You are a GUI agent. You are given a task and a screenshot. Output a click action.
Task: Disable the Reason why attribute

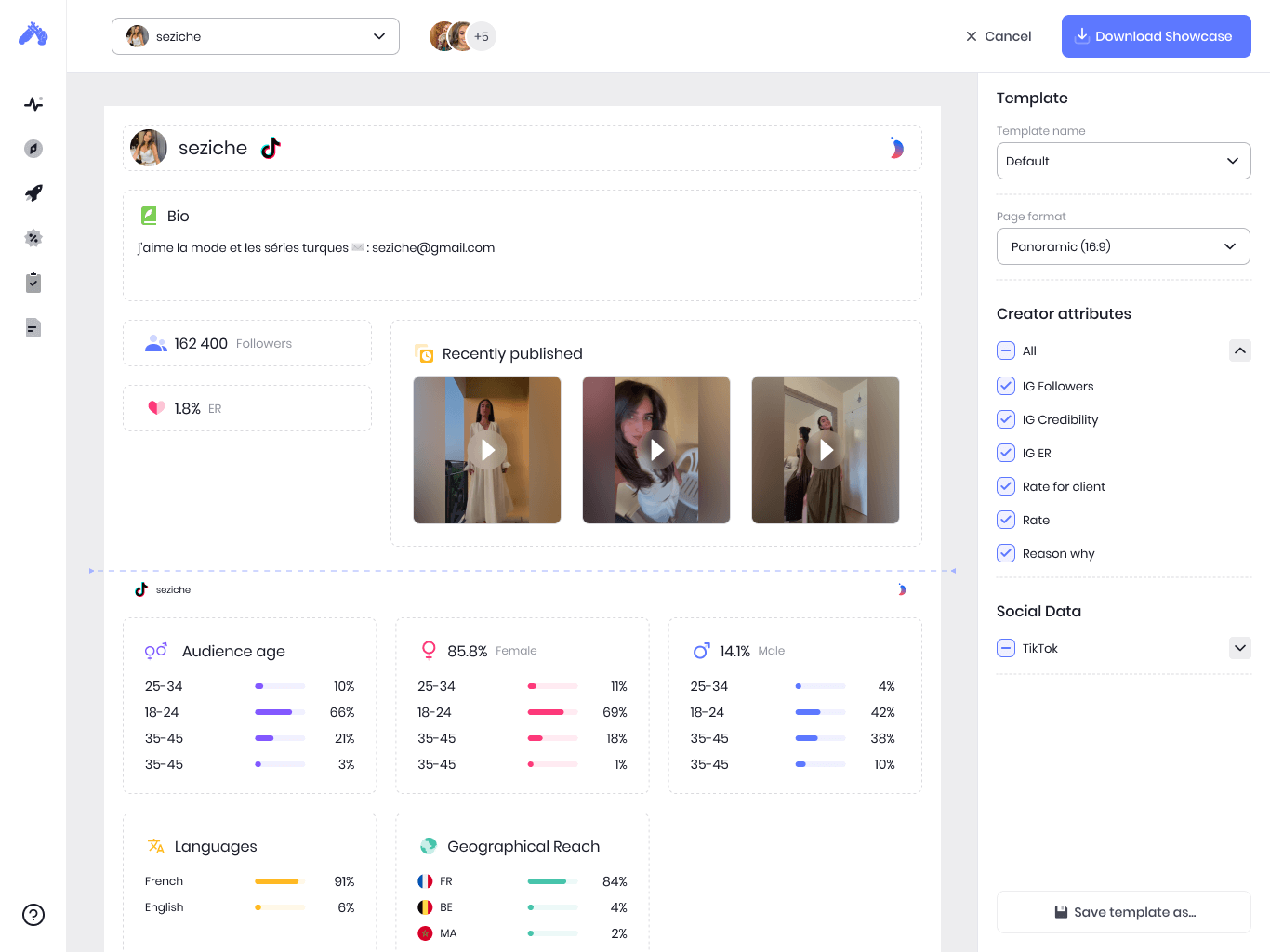pyautogui.click(x=1006, y=553)
